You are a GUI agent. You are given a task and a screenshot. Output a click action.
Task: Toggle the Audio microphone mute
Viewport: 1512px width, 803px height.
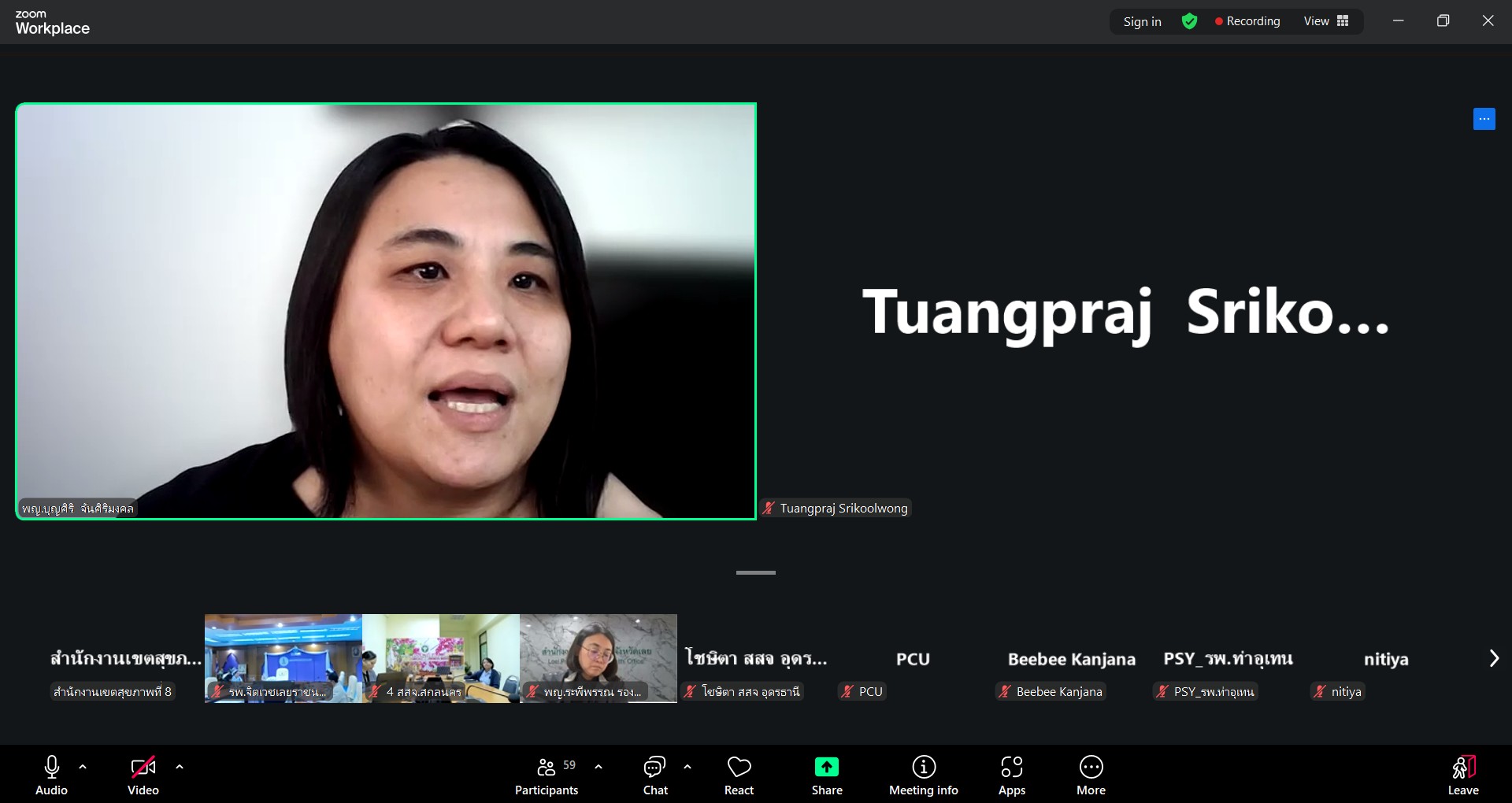click(52, 775)
